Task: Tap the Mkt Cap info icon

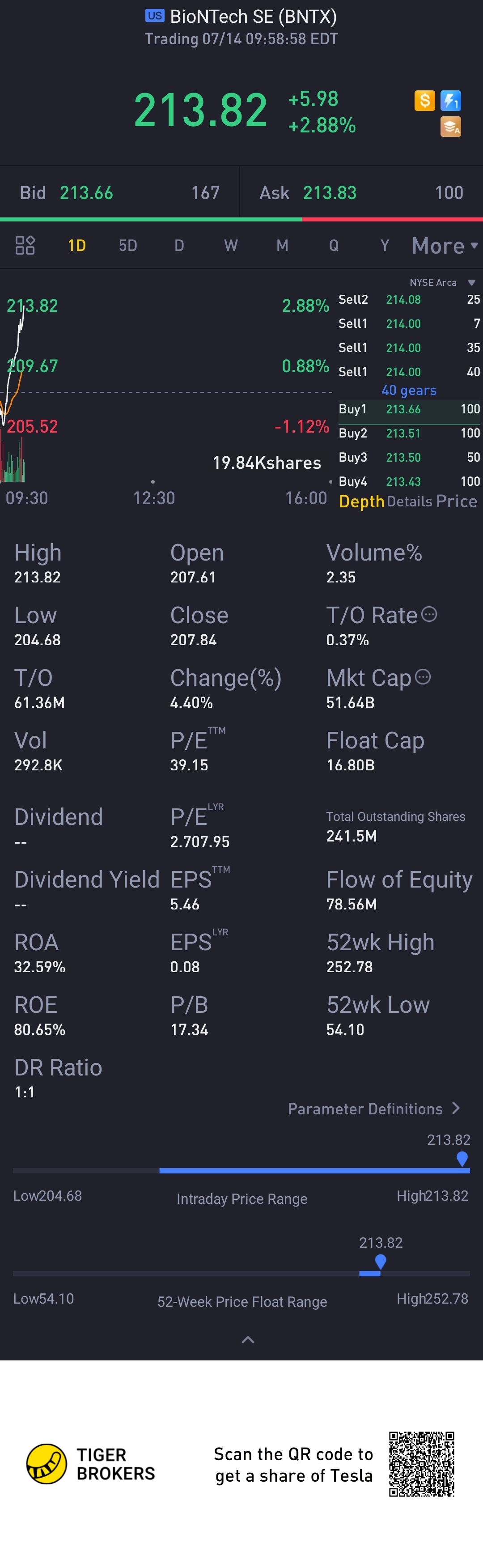Action: point(423,677)
